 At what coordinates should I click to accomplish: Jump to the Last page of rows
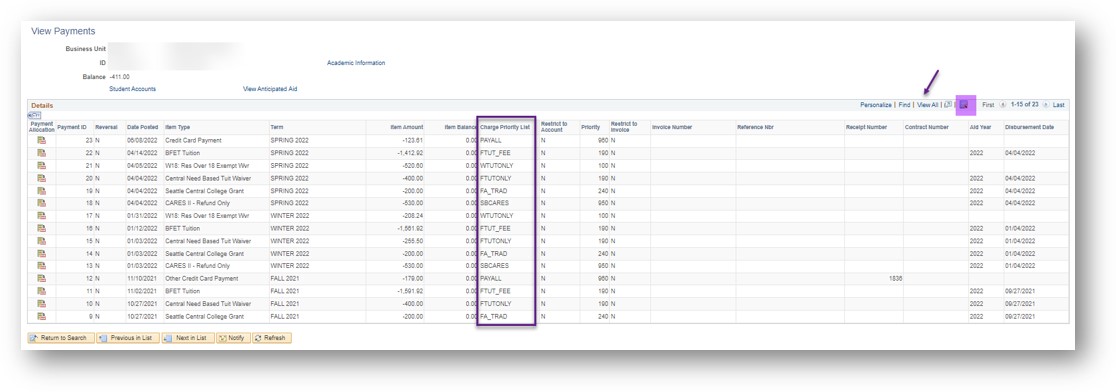[x=1059, y=105]
